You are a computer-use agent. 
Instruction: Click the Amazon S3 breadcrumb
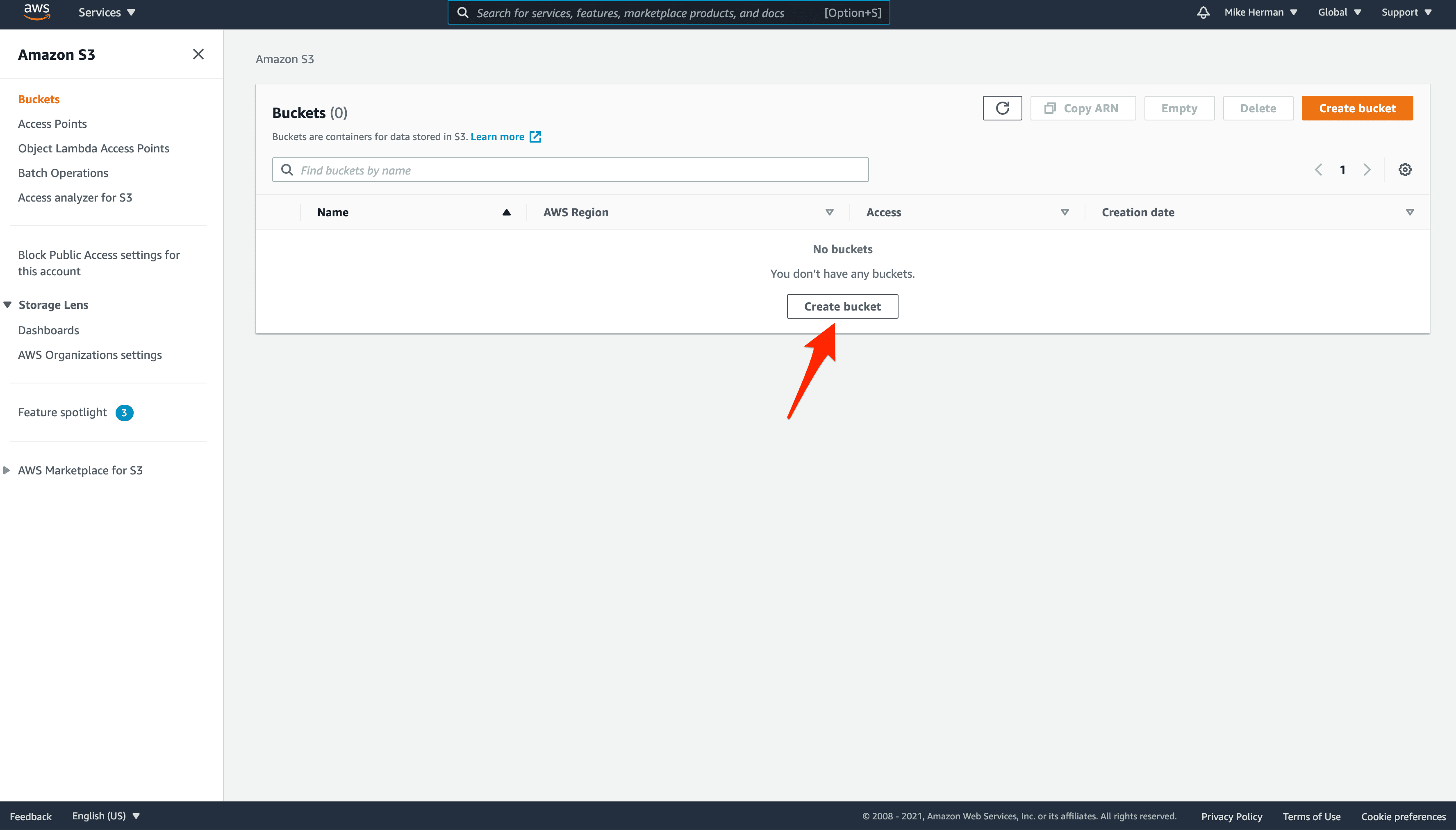click(284, 59)
